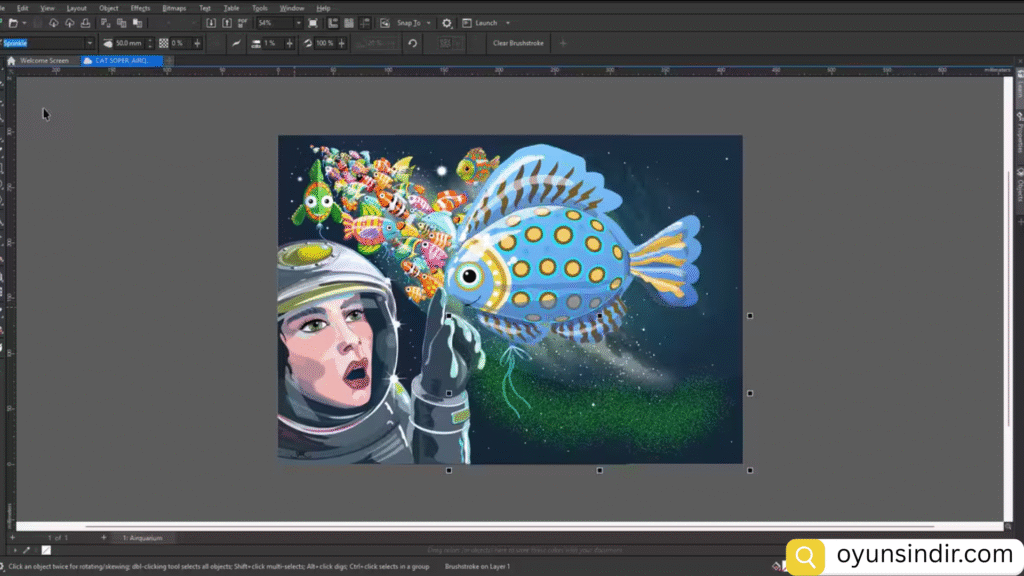1024x576 pixels.
Task: Click the Clear Brushstroke button
Action: tap(518, 44)
